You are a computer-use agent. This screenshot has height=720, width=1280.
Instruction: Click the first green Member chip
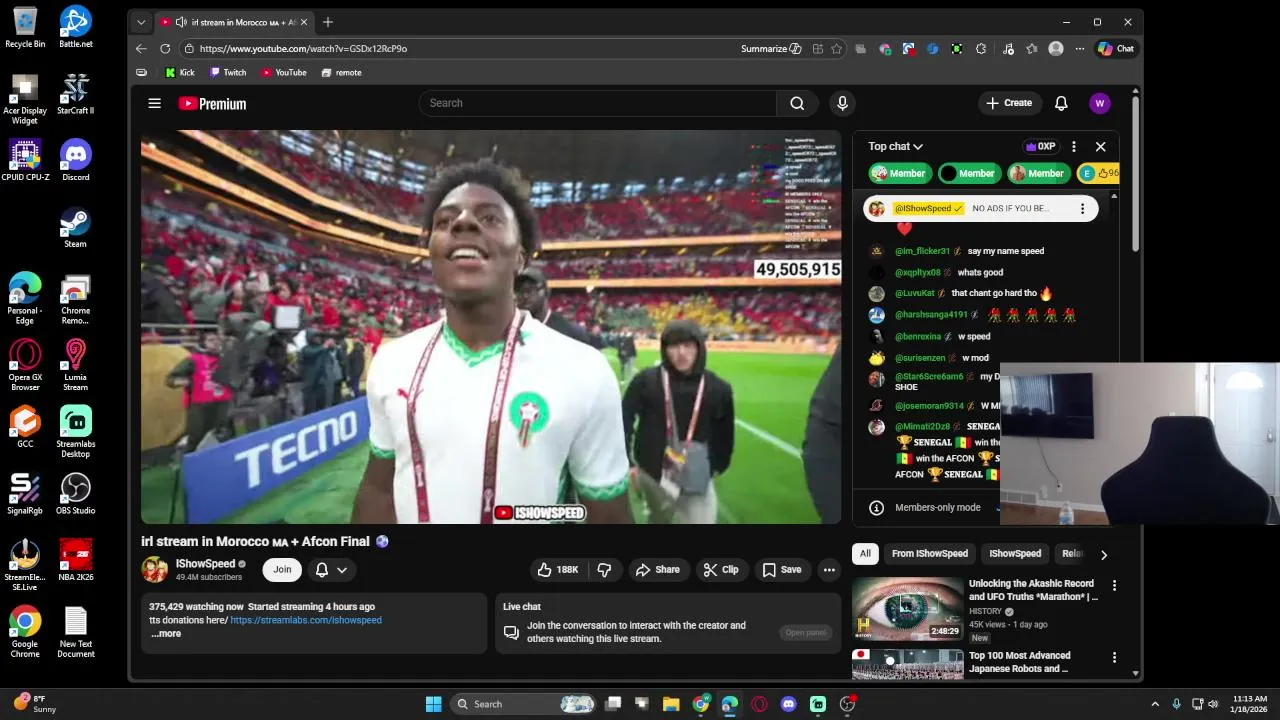pos(899,173)
